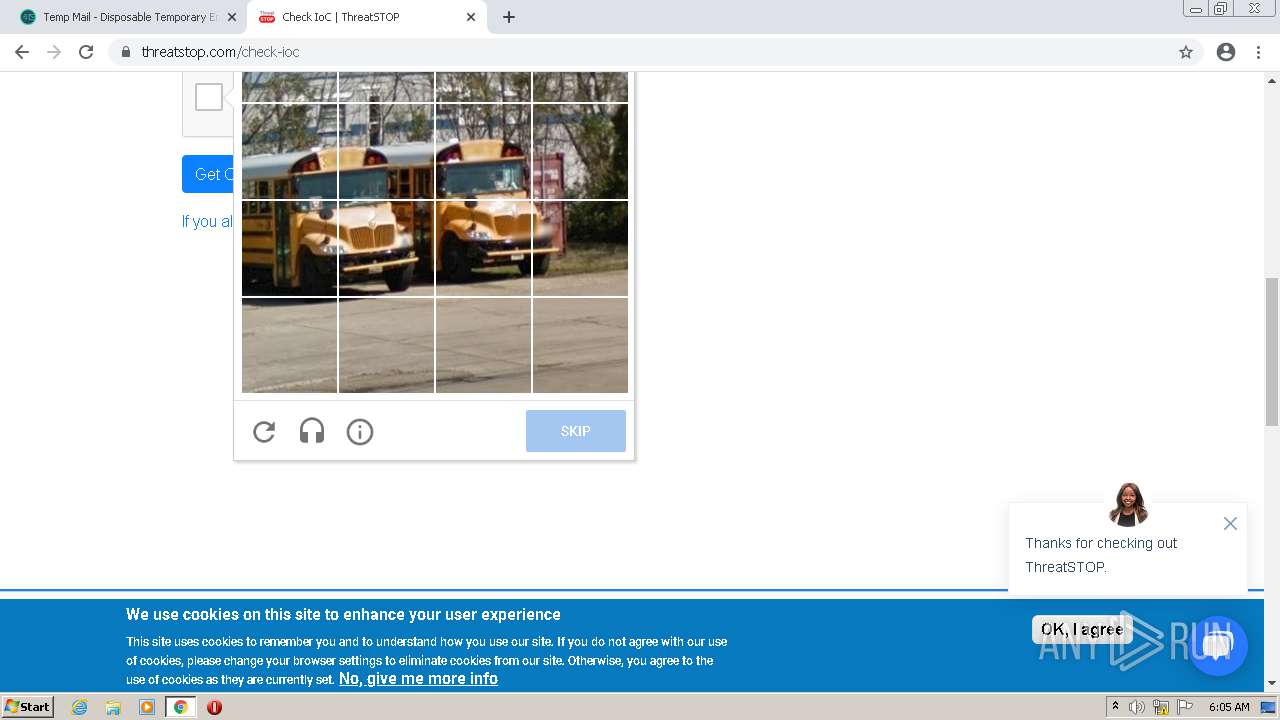
Task: Select bottom-left pavement captcha tile
Action: click(289, 345)
